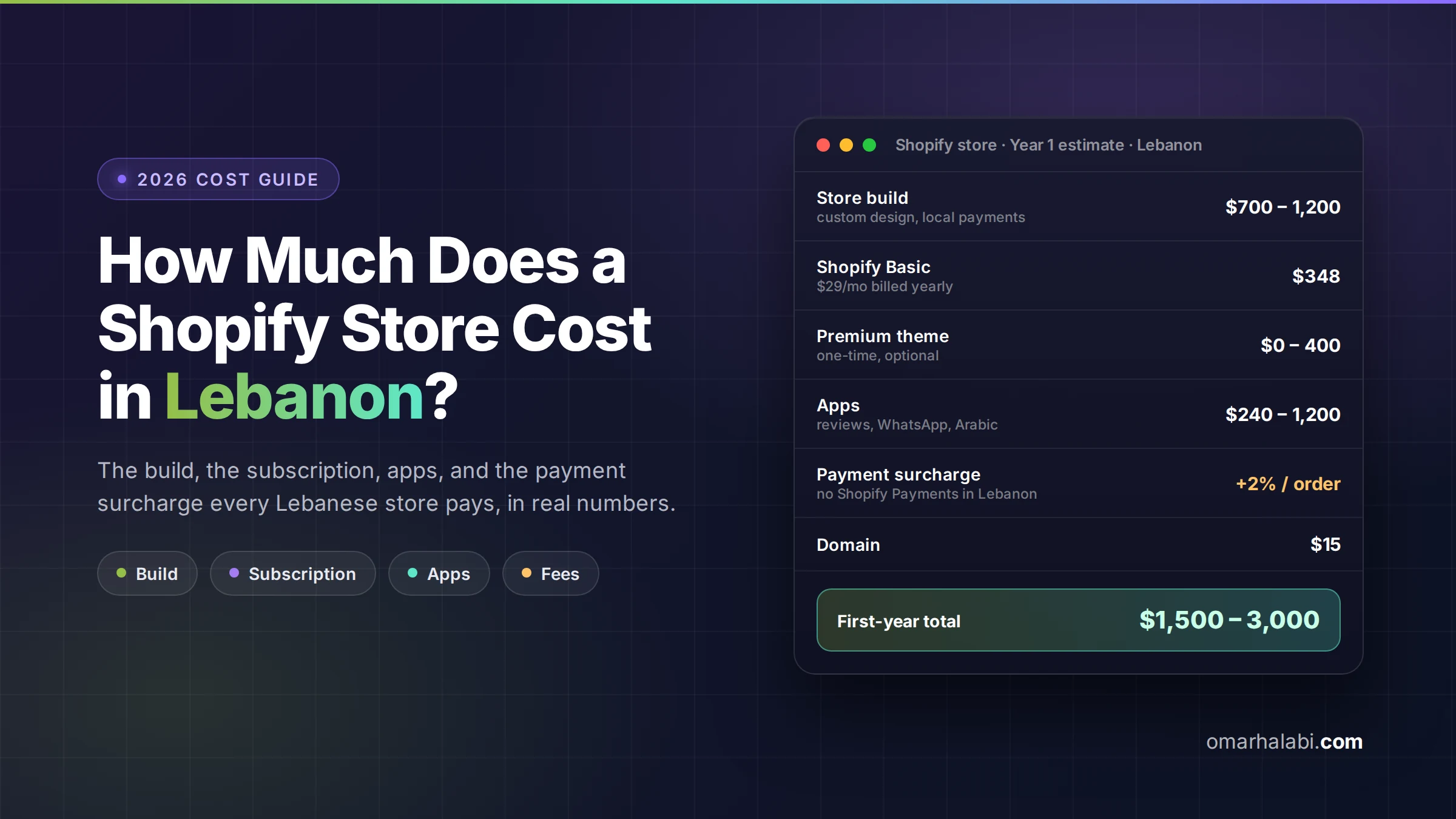Click the Domain row label
The width and height of the screenshot is (1456, 819).
(x=848, y=545)
